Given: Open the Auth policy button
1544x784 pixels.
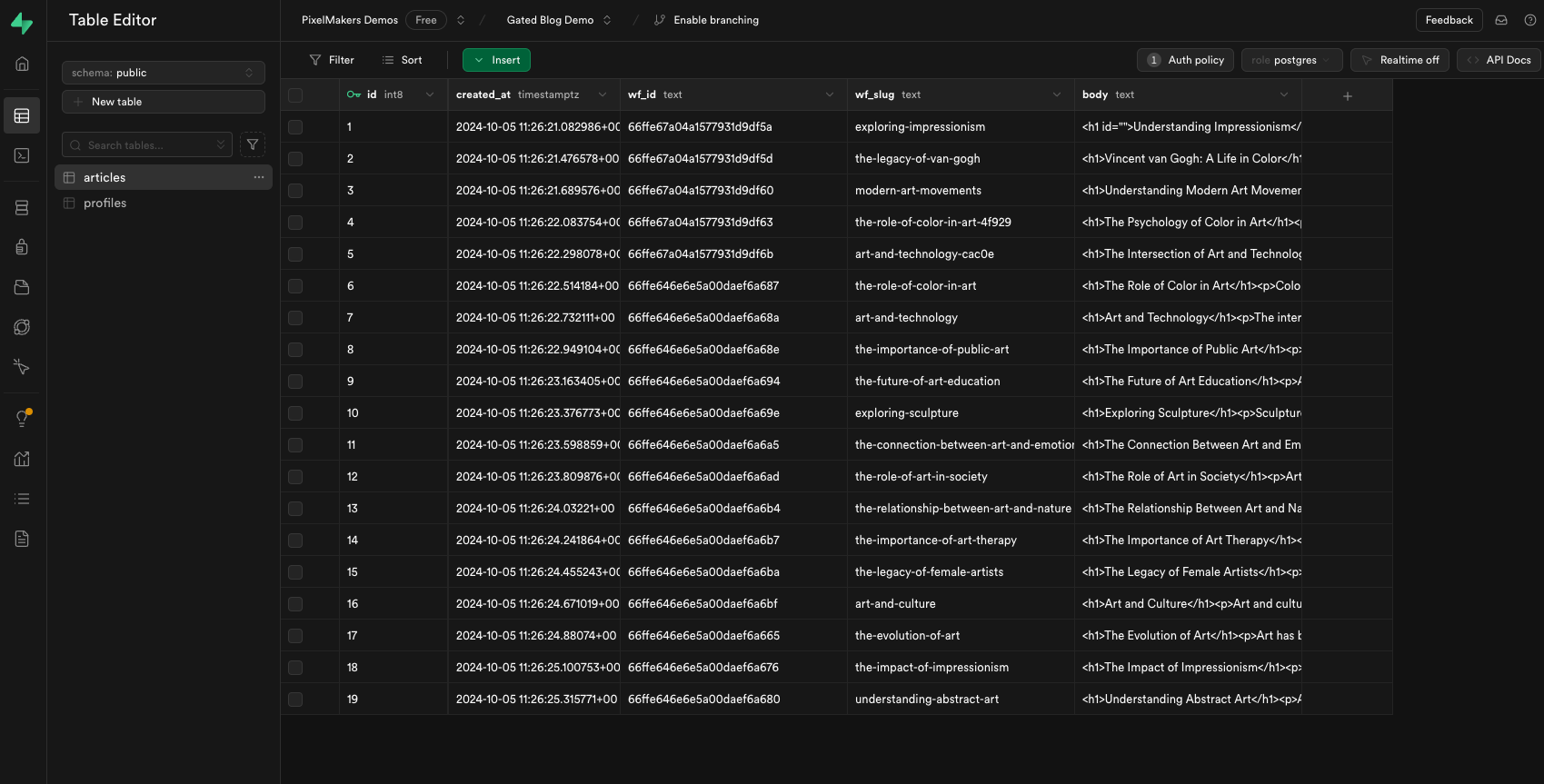Looking at the screenshot, I should click(1185, 60).
